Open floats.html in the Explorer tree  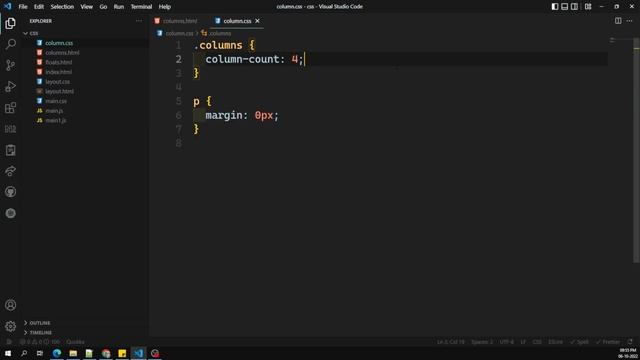click(x=59, y=62)
